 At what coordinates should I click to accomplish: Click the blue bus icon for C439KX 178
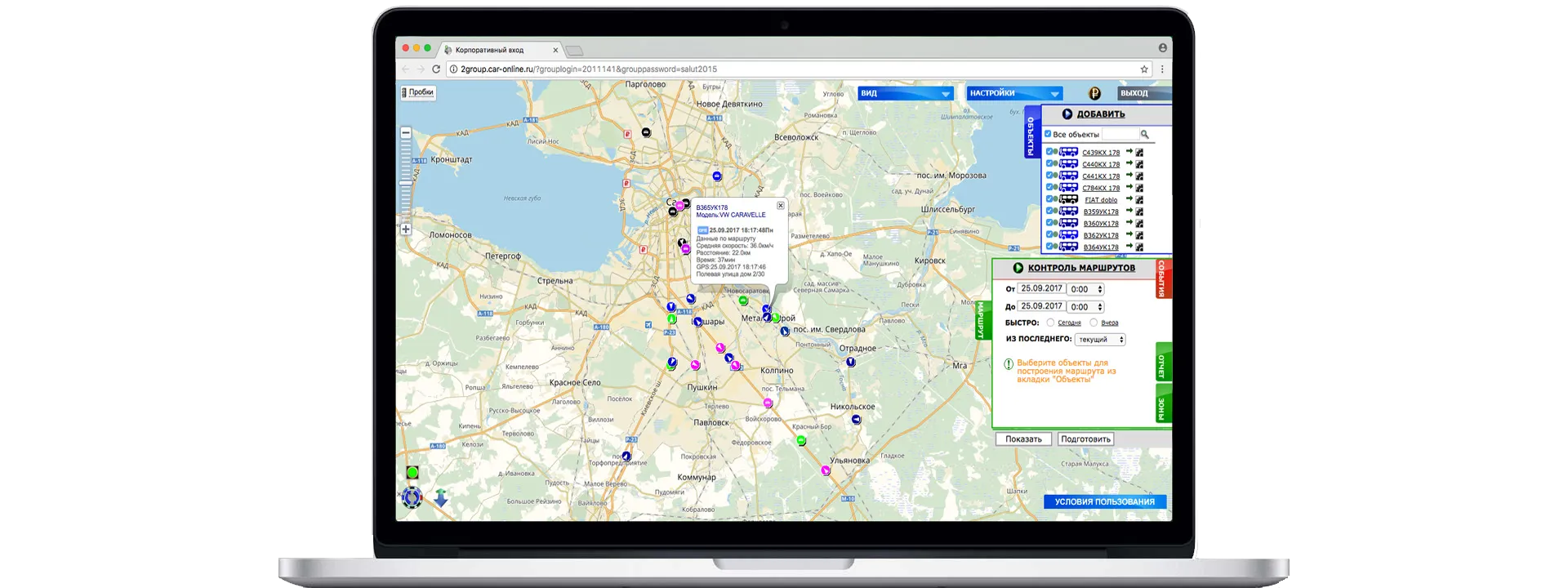pyautogui.click(x=1069, y=152)
